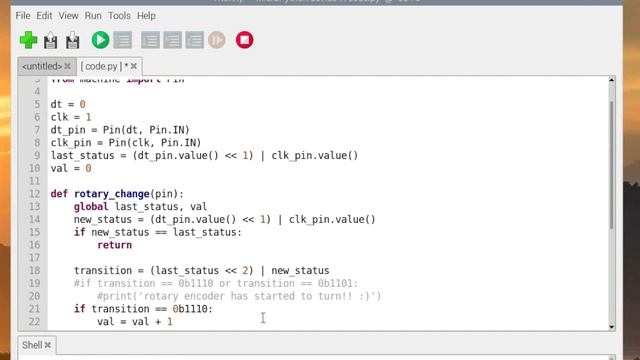Click line 'global last_status, val'

(140, 207)
